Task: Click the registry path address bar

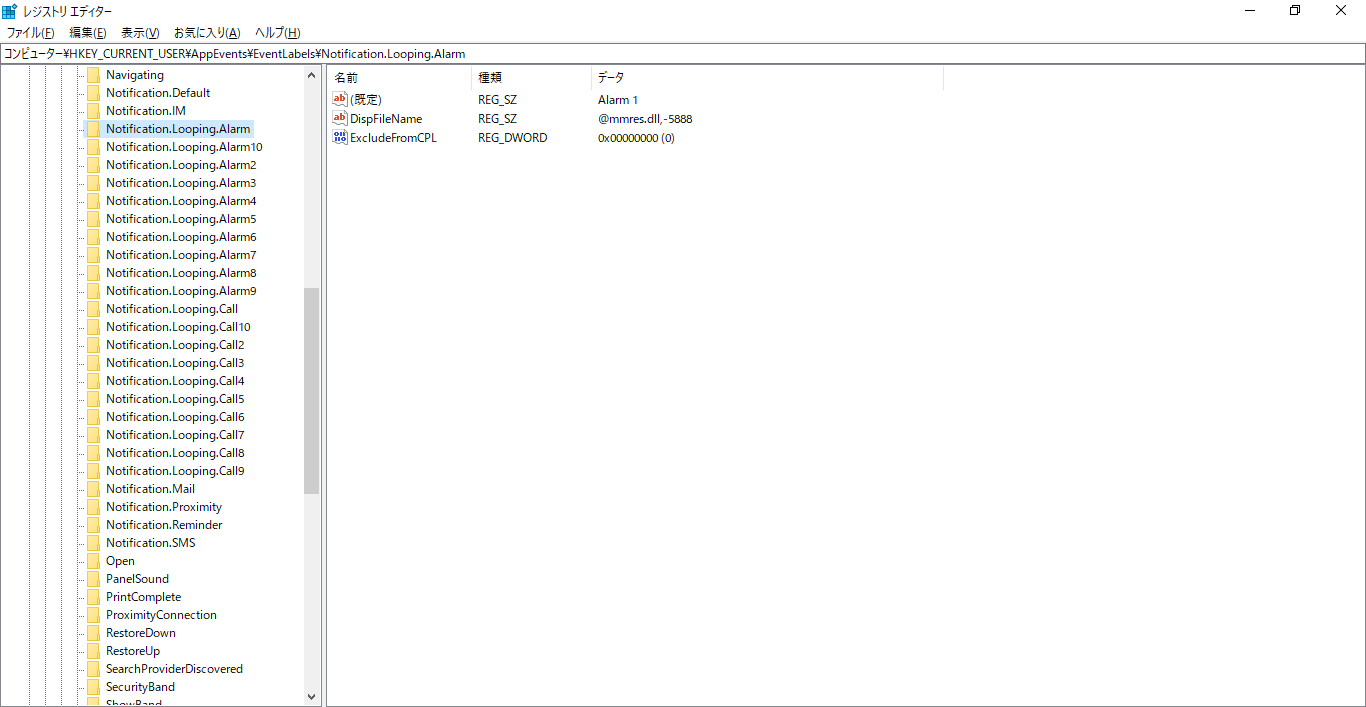Action: coord(683,54)
